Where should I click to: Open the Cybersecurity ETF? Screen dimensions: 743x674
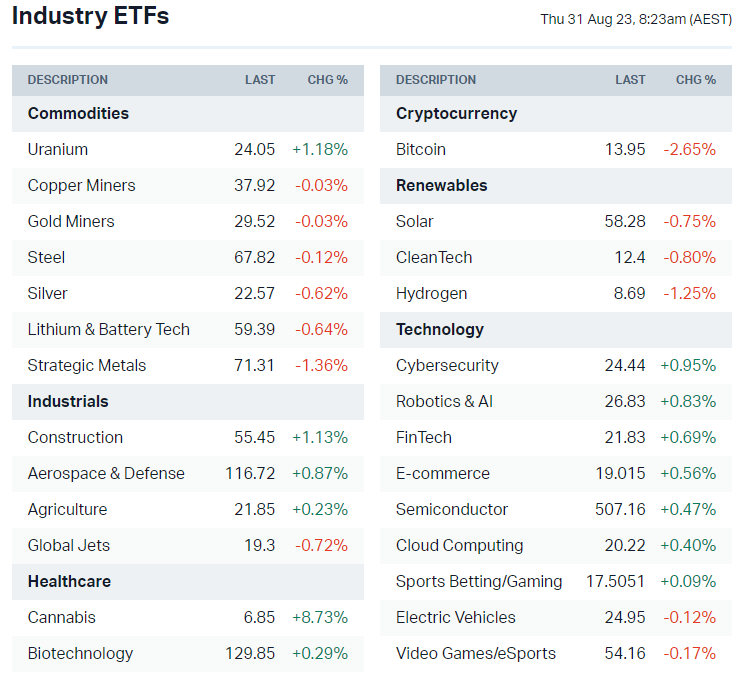pyautogui.click(x=447, y=365)
